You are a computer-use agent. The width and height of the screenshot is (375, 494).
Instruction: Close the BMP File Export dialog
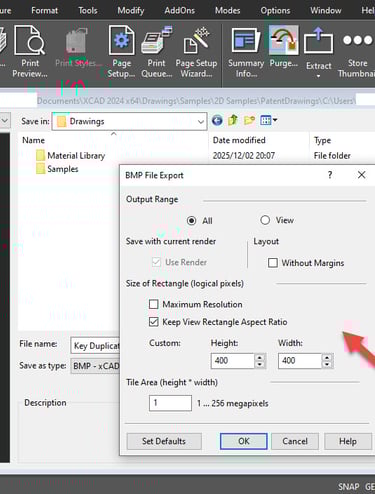point(361,175)
